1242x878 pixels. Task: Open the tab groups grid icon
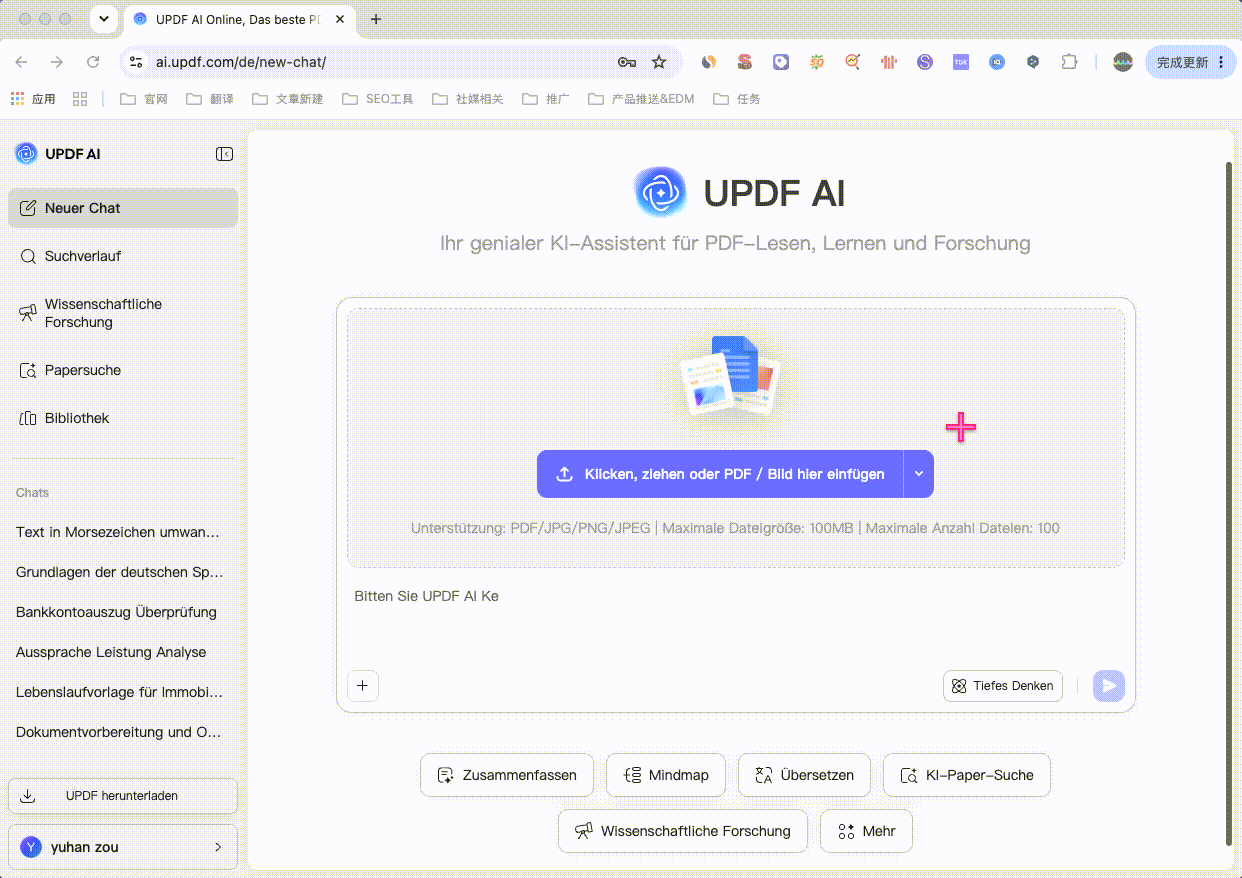(80, 99)
